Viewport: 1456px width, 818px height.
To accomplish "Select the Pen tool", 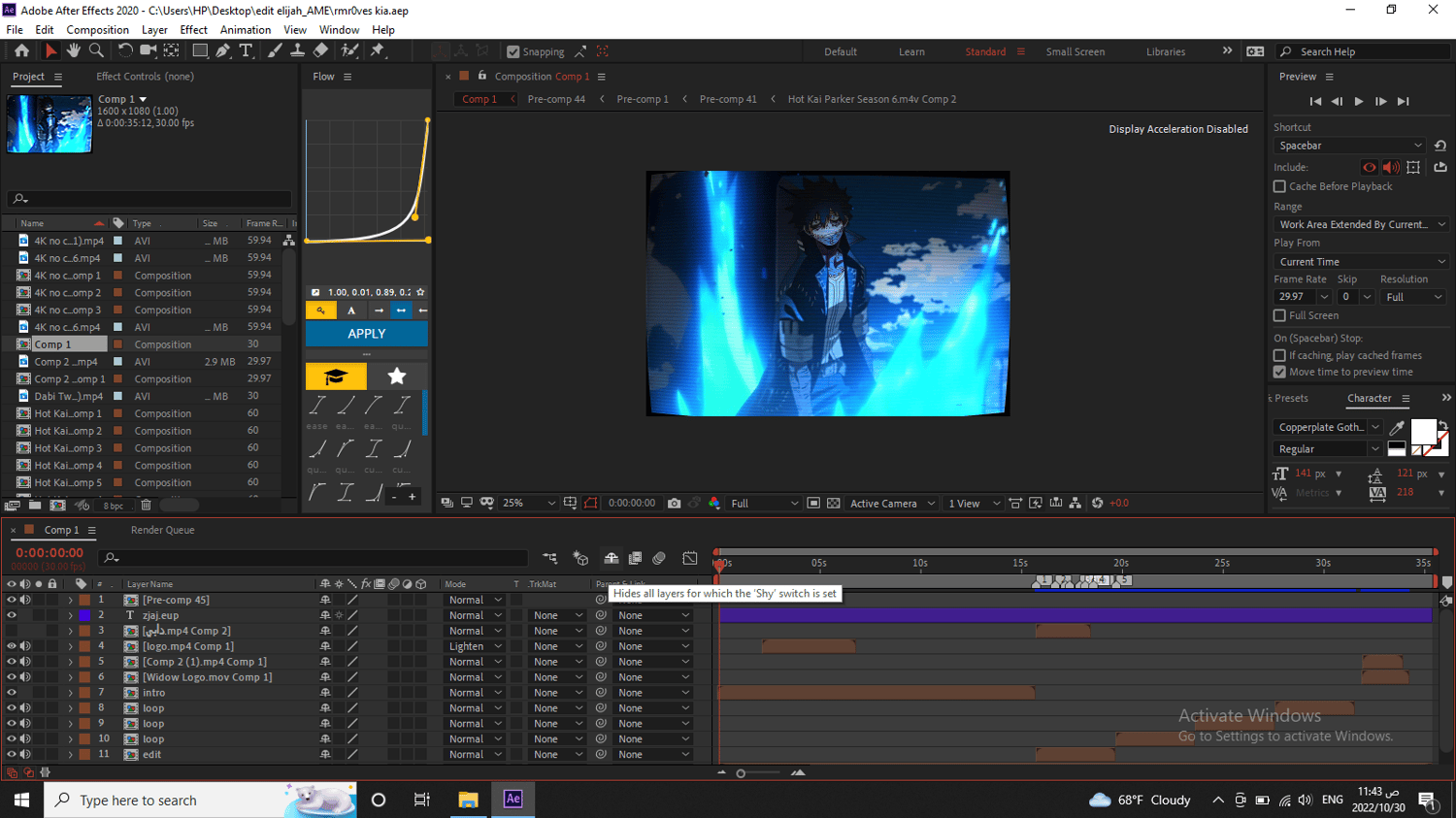I will tap(223, 50).
